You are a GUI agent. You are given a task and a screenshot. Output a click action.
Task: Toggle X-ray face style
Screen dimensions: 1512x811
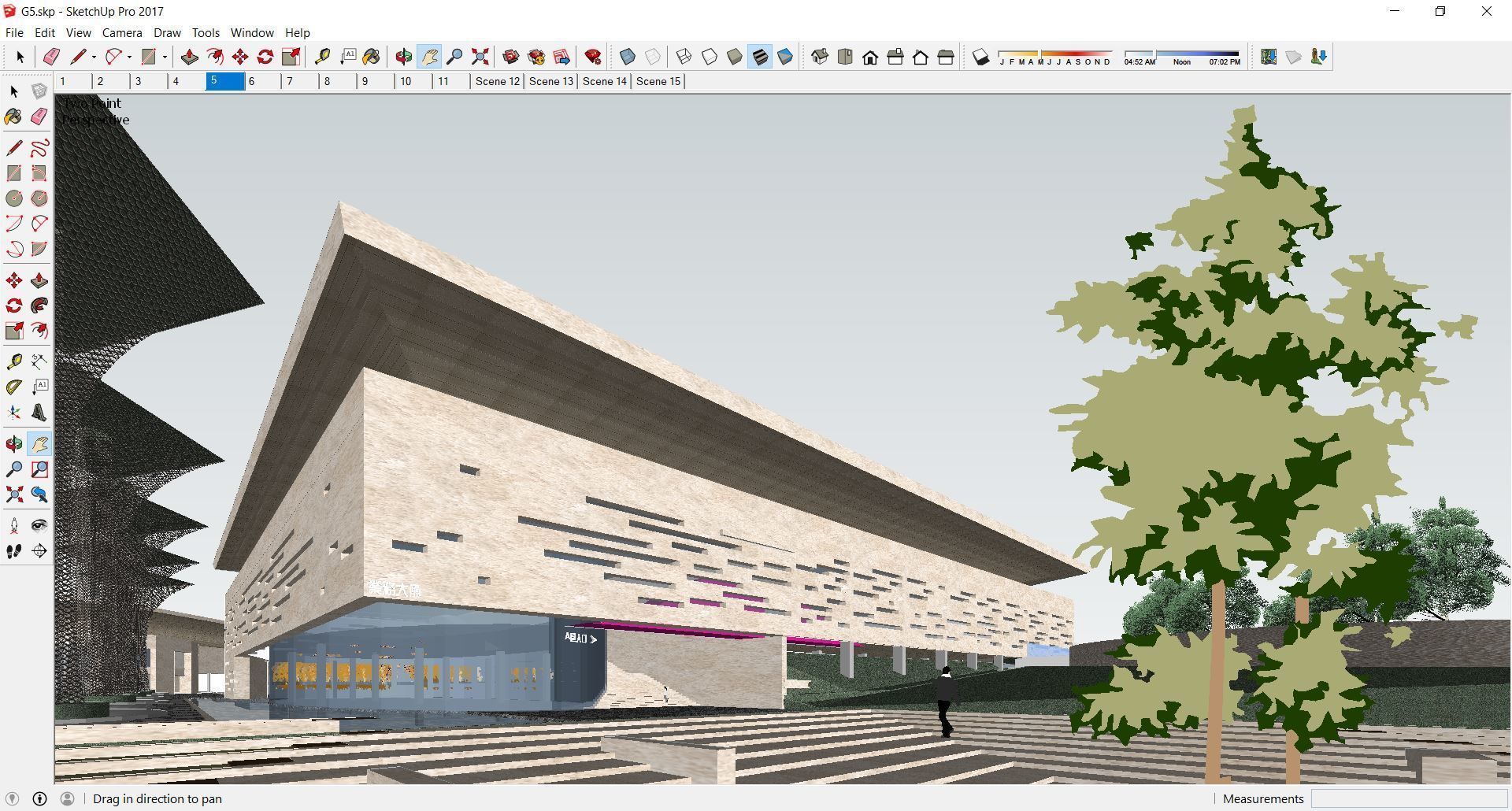(x=628, y=57)
